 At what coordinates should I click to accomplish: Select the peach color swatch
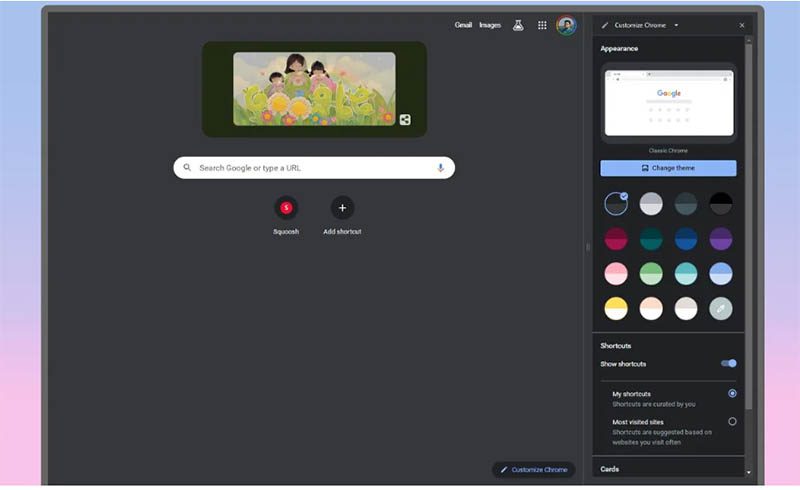651,308
